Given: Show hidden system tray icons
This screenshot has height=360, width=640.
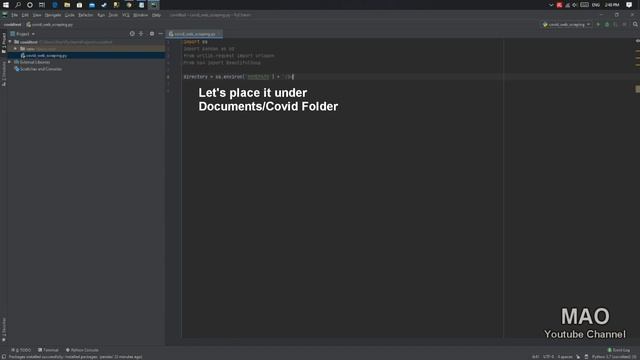Looking at the screenshot, I should click(551, 5).
